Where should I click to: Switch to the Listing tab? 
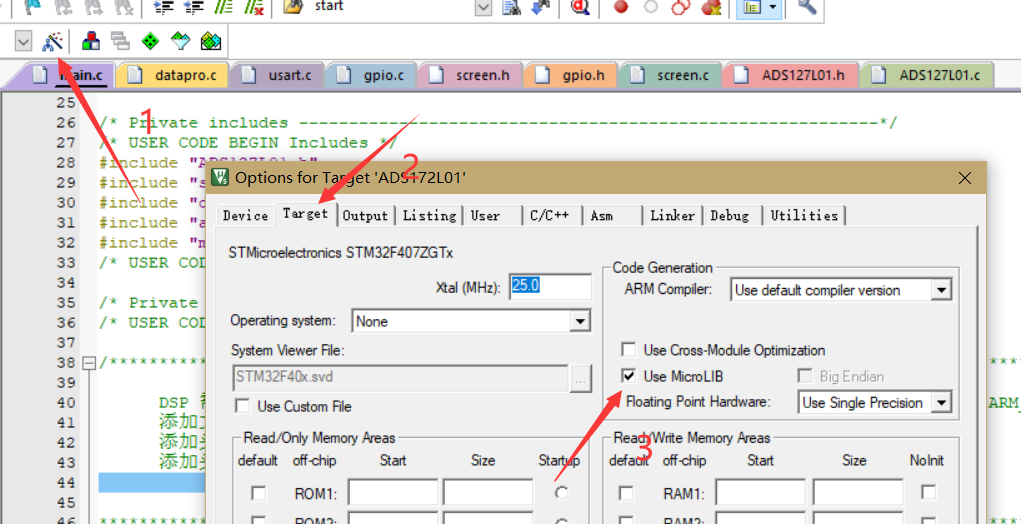point(429,215)
